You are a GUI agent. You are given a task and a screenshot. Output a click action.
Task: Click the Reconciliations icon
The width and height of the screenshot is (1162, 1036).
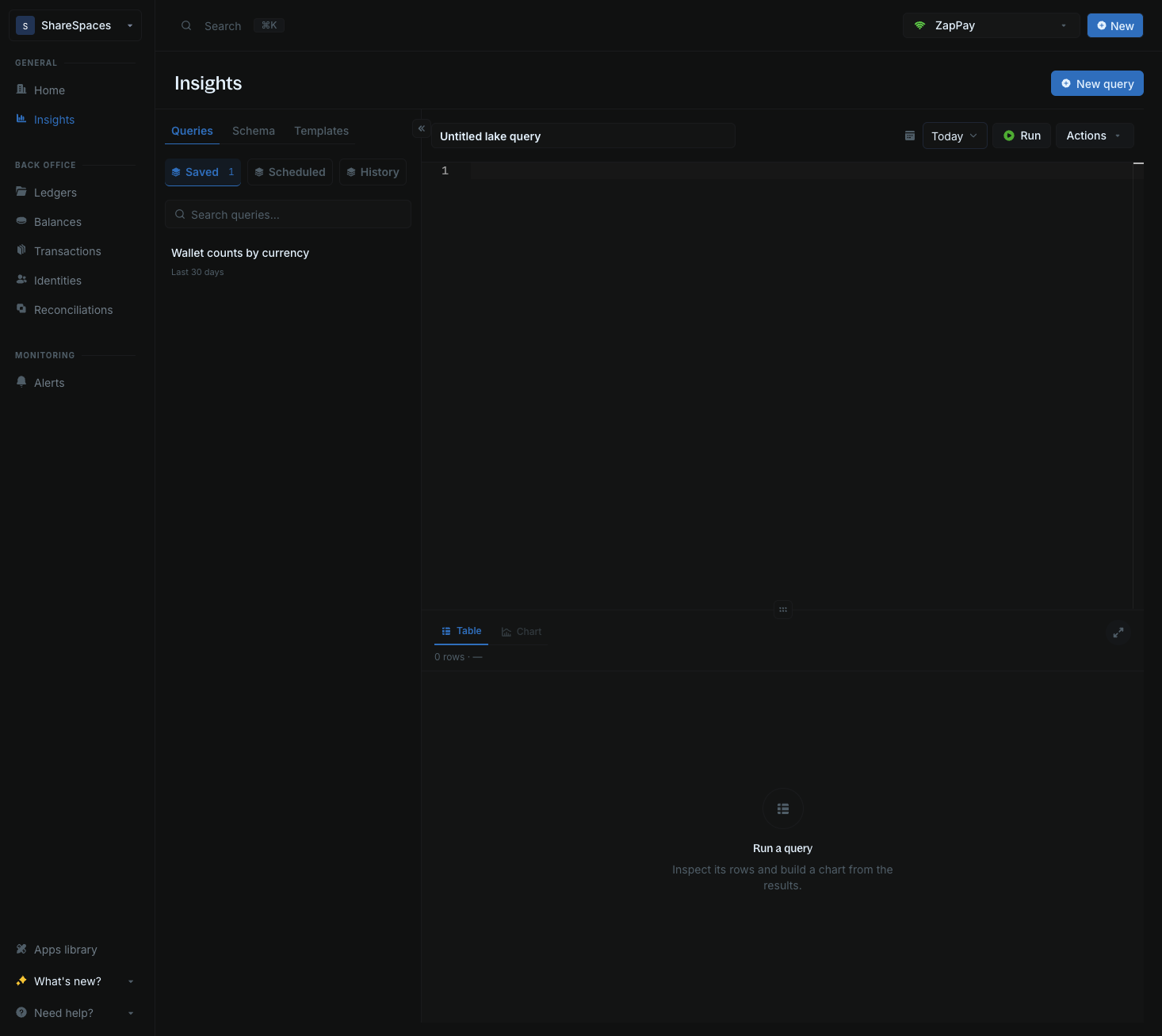pyautogui.click(x=21, y=309)
